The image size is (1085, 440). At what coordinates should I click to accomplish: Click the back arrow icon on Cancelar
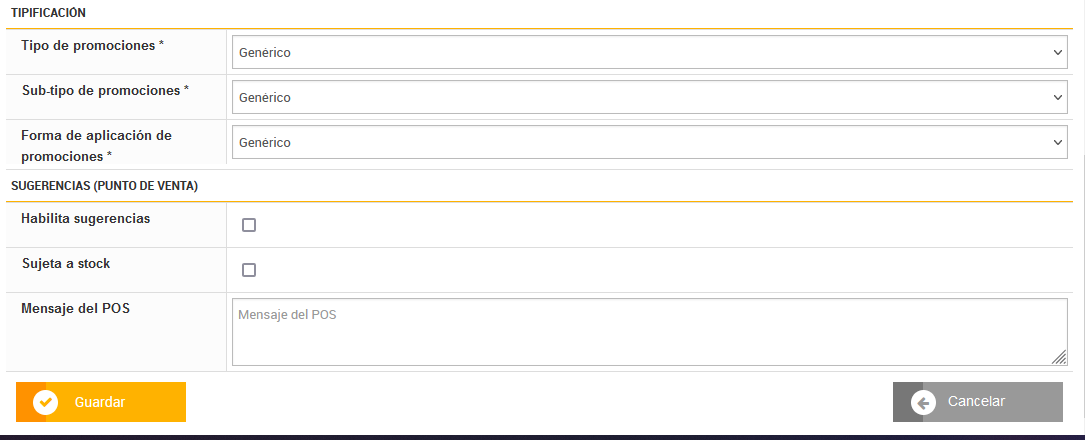pyautogui.click(x=923, y=402)
